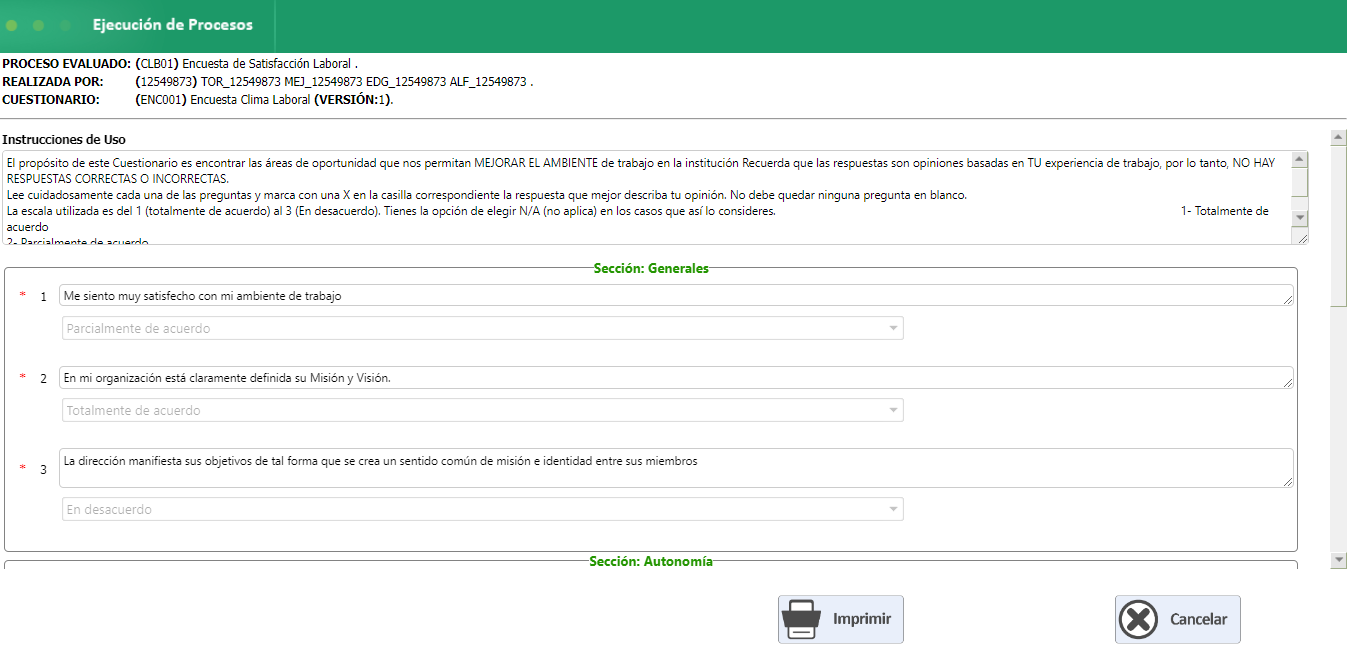Click the 'REALIZADA POR:' label
The width and height of the screenshot is (1347, 666).
pos(53,82)
